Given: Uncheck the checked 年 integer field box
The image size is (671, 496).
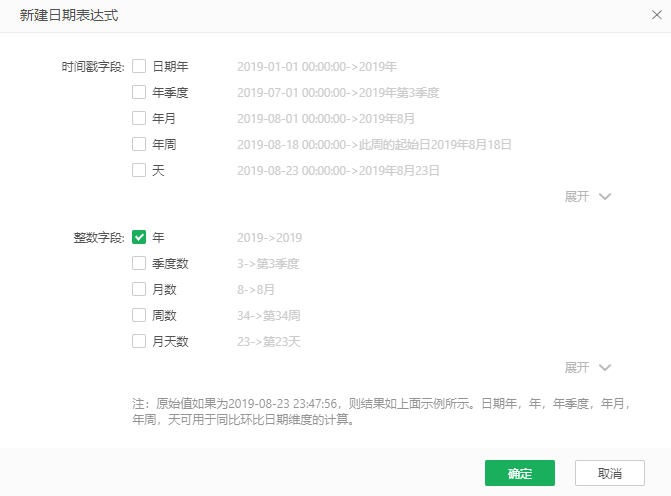Looking at the screenshot, I should point(139,238).
